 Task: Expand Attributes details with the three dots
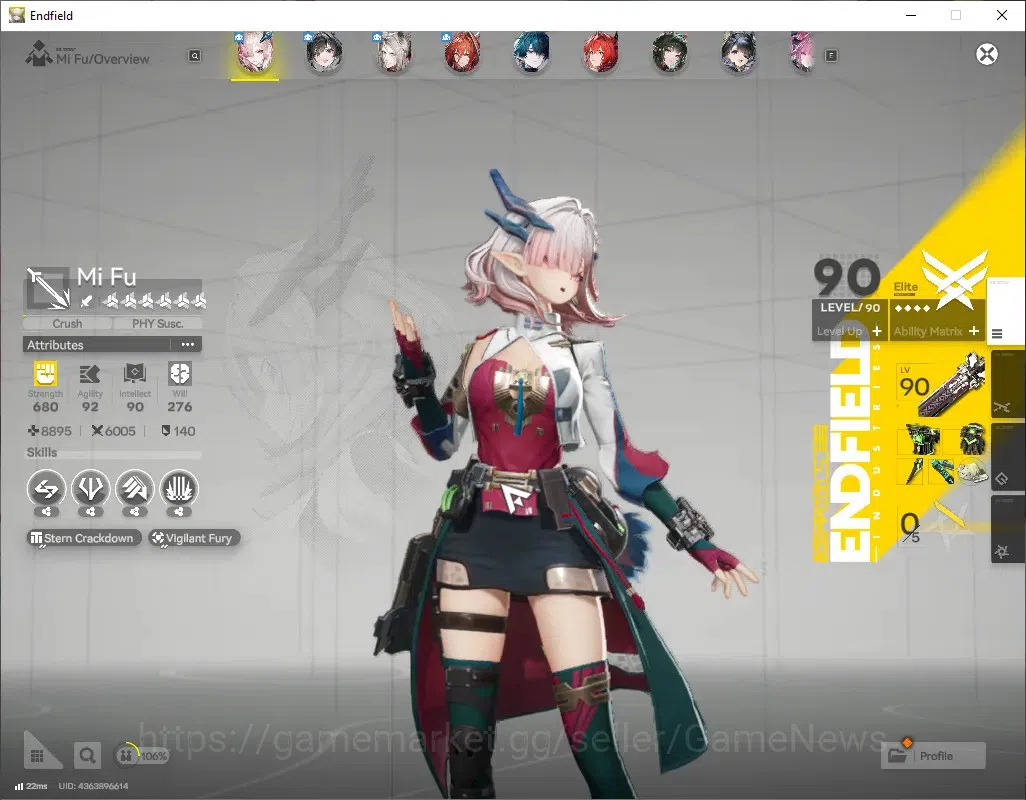click(188, 344)
